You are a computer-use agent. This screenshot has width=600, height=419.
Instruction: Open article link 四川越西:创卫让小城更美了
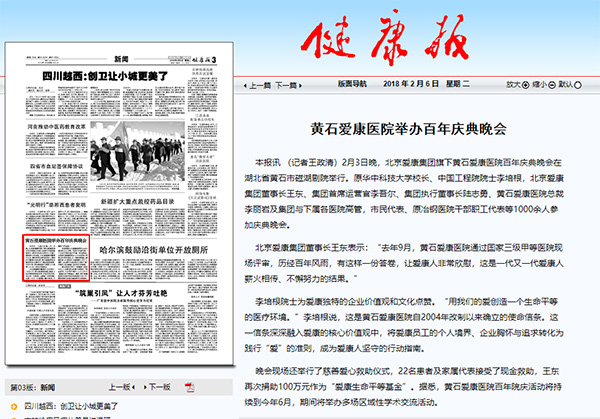click(70, 406)
